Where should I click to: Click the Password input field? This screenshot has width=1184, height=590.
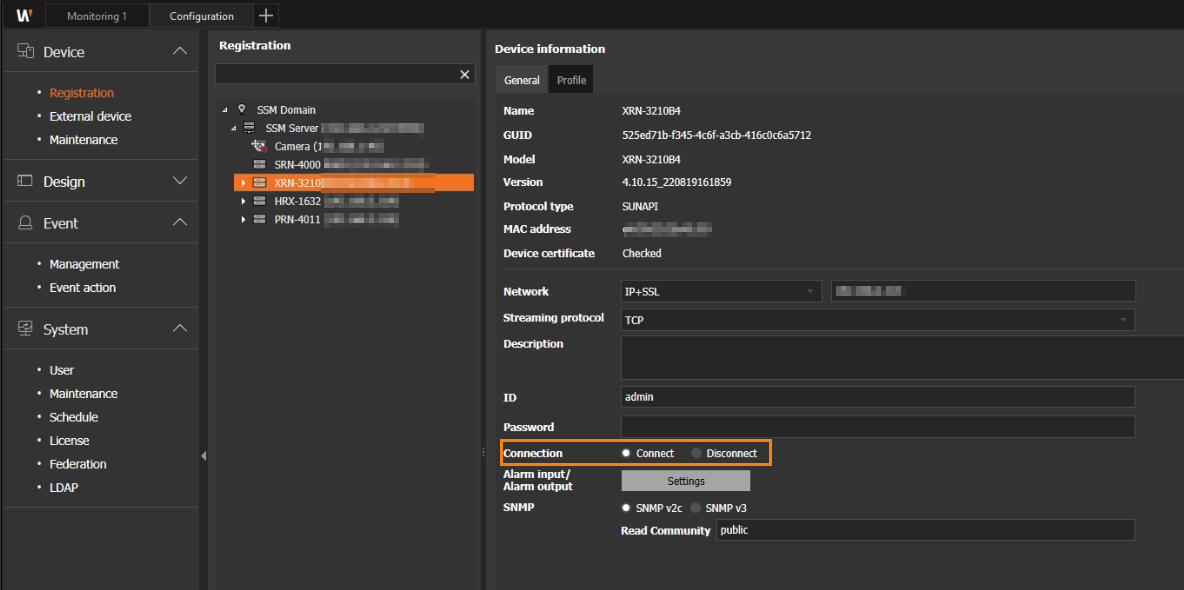877,427
